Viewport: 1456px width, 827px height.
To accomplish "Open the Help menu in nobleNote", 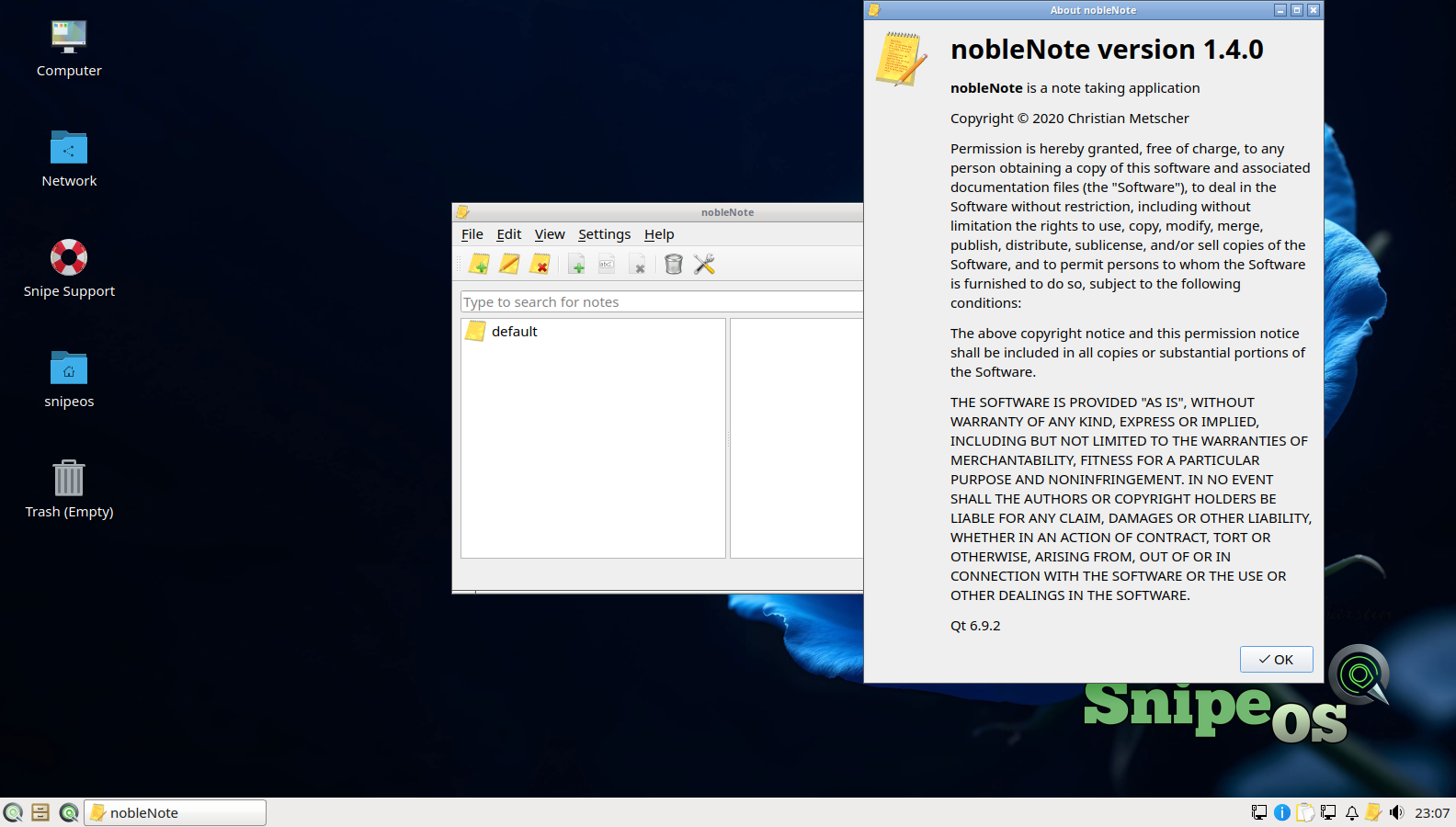I will [659, 234].
